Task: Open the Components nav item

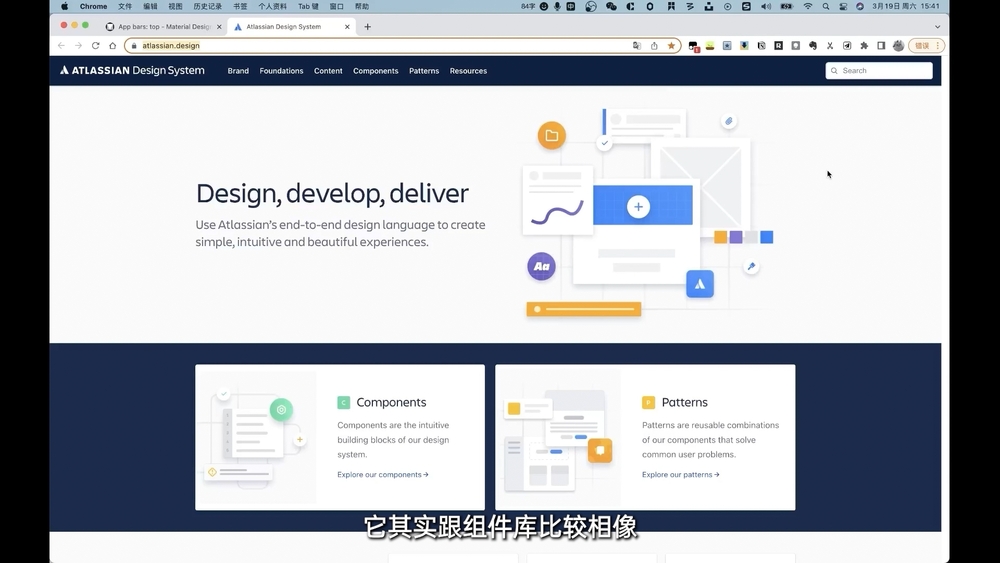Action: (x=376, y=71)
